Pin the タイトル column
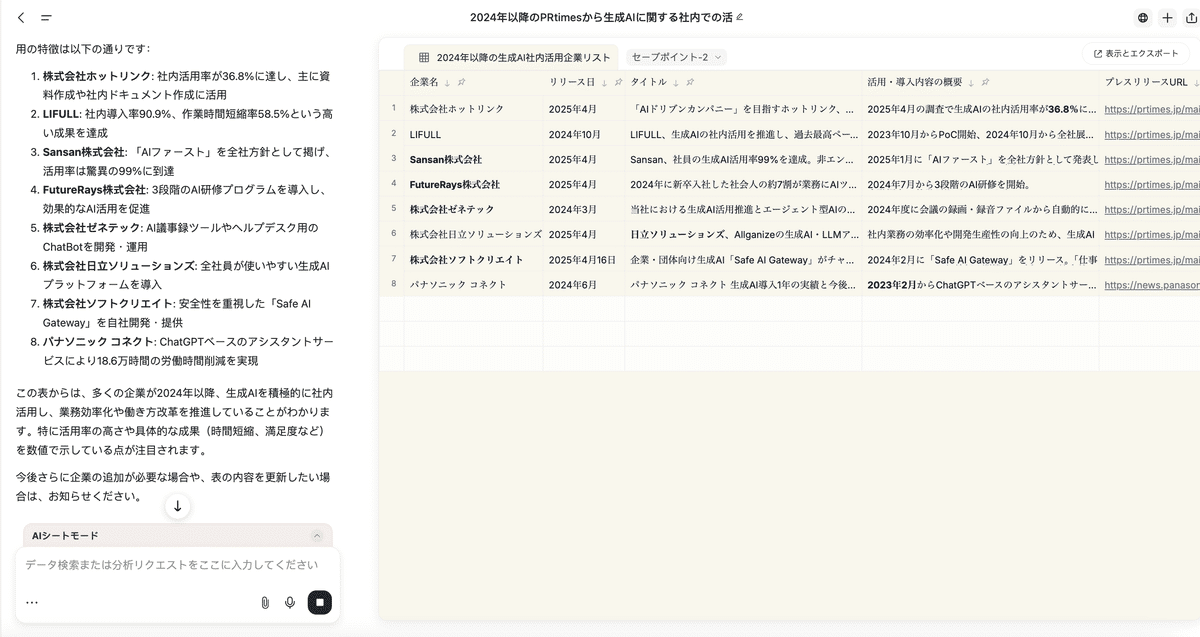1200x637 pixels. tap(690, 82)
